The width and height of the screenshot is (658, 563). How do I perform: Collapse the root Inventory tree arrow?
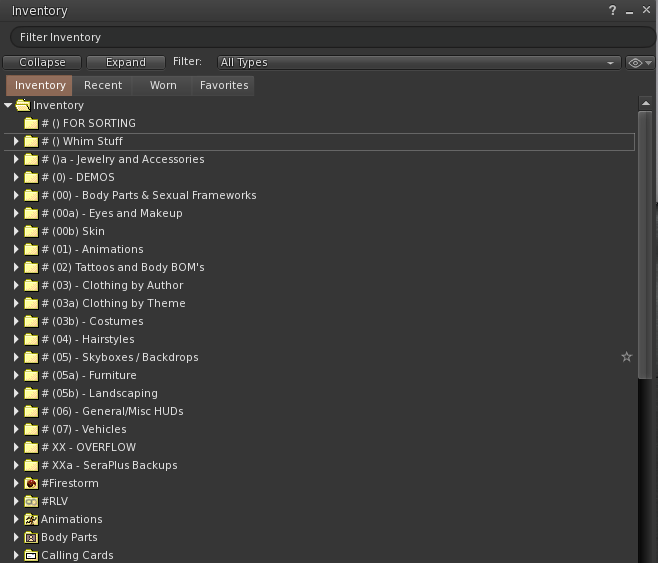click(8, 105)
